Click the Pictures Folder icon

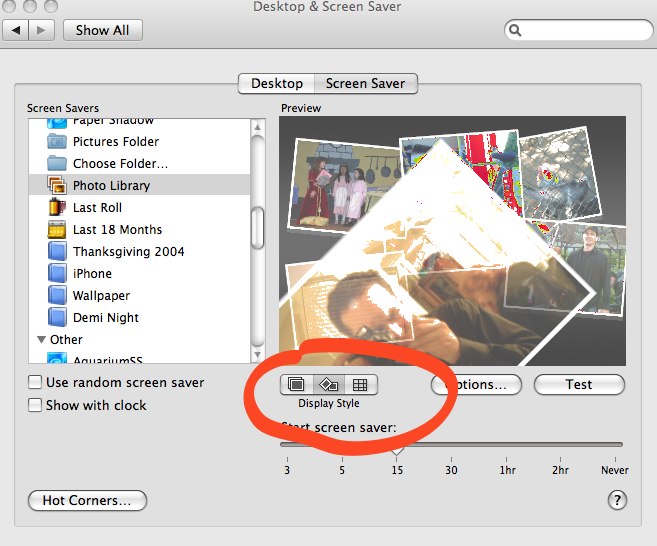[57, 141]
